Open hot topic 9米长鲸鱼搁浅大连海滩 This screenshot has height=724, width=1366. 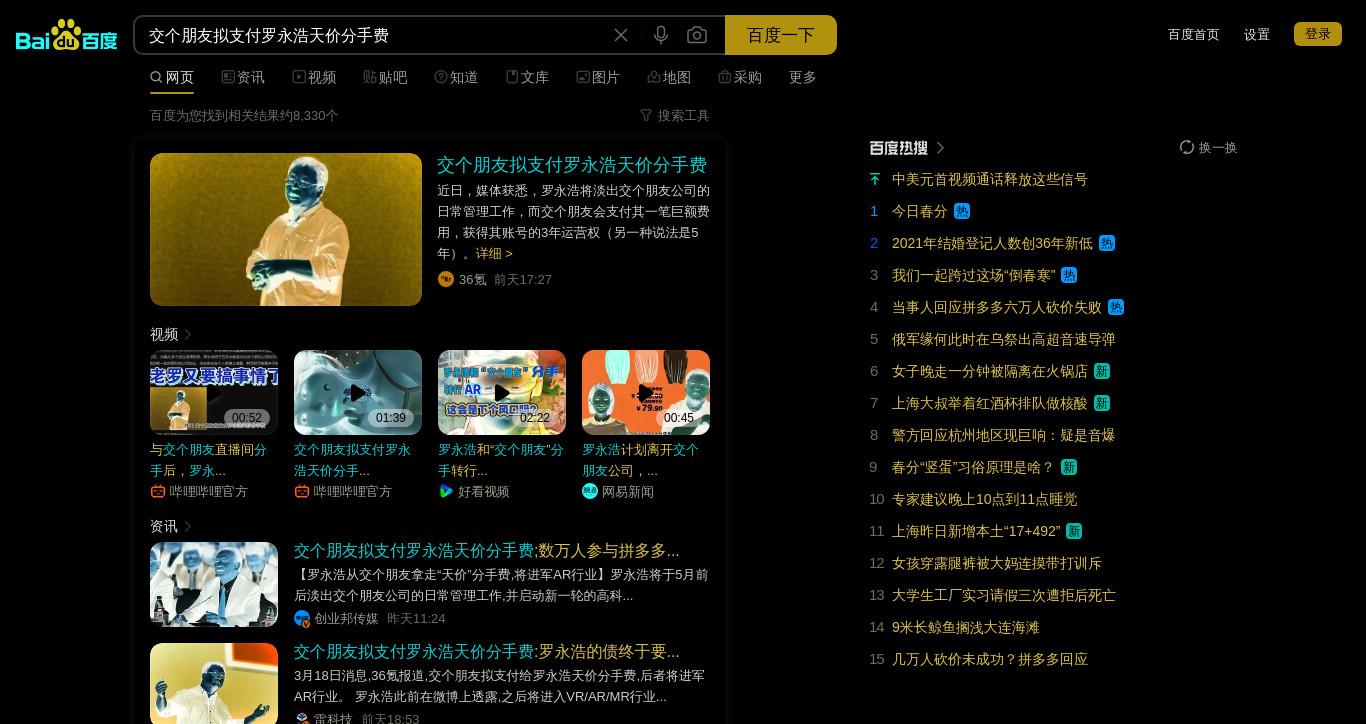[x=966, y=627]
